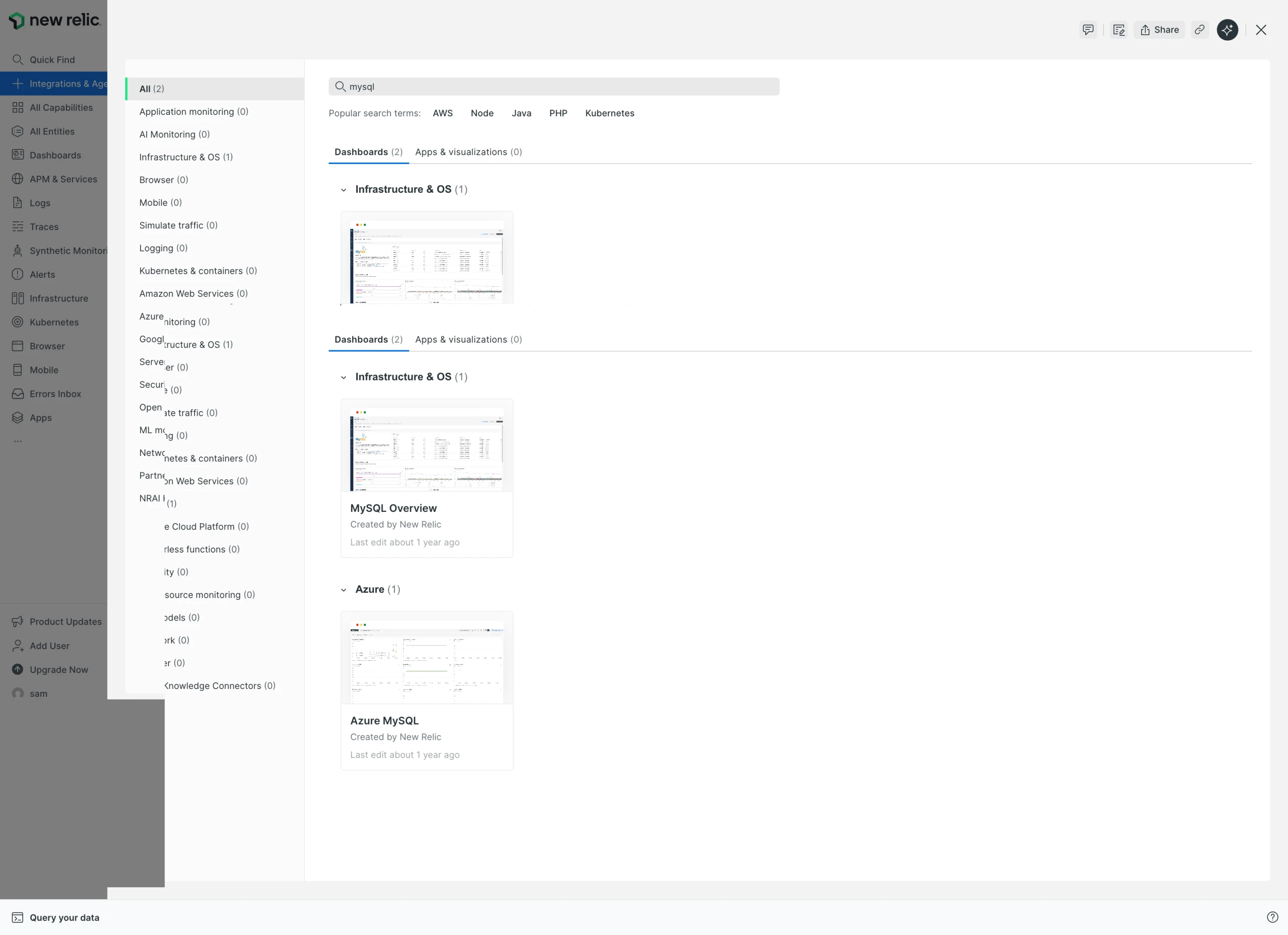Filter by Browser (0) category
Screen dimensions: 1288x935
tap(215, 180)
